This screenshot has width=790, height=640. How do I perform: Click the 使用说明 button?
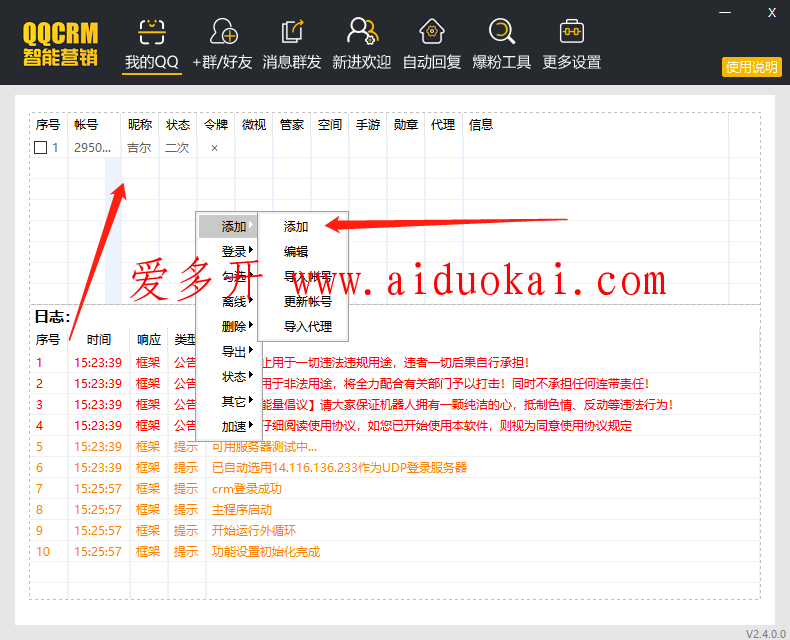(x=751, y=67)
